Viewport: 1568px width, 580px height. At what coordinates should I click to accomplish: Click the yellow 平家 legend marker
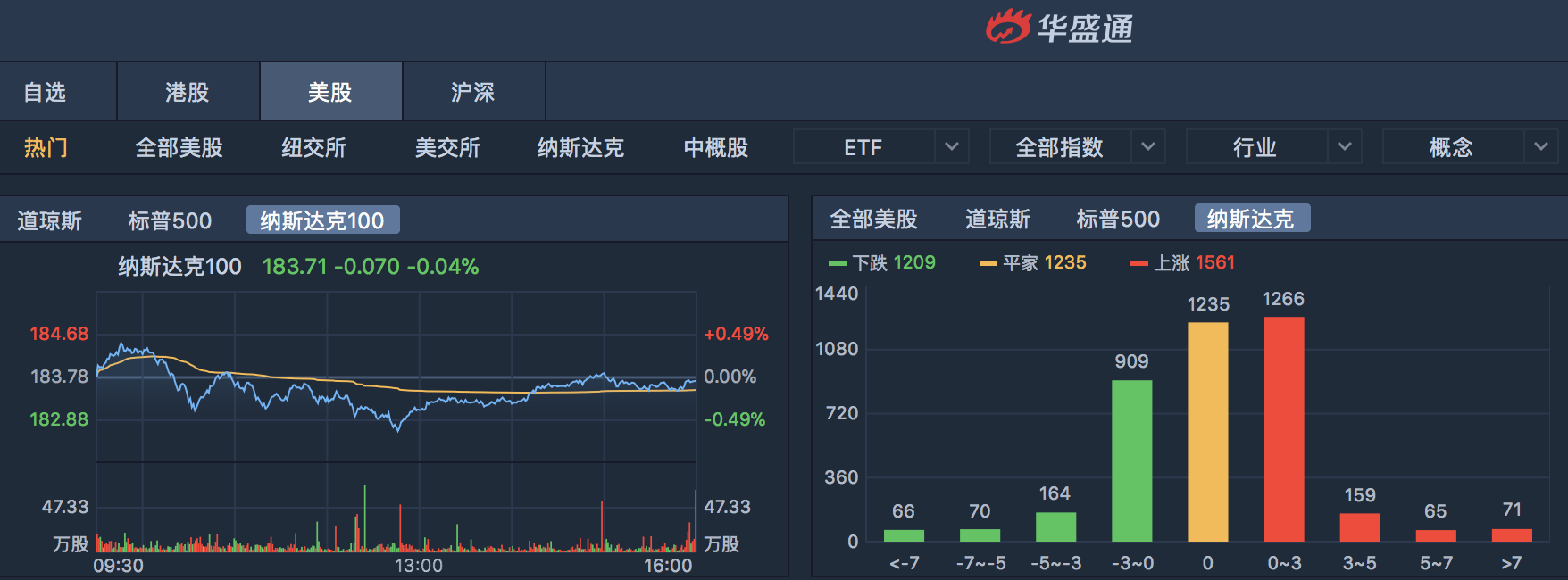[x=988, y=263]
